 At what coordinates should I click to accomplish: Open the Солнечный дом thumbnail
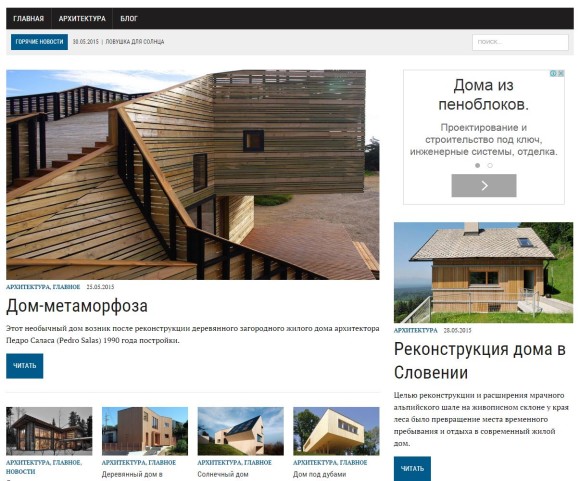(240, 431)
